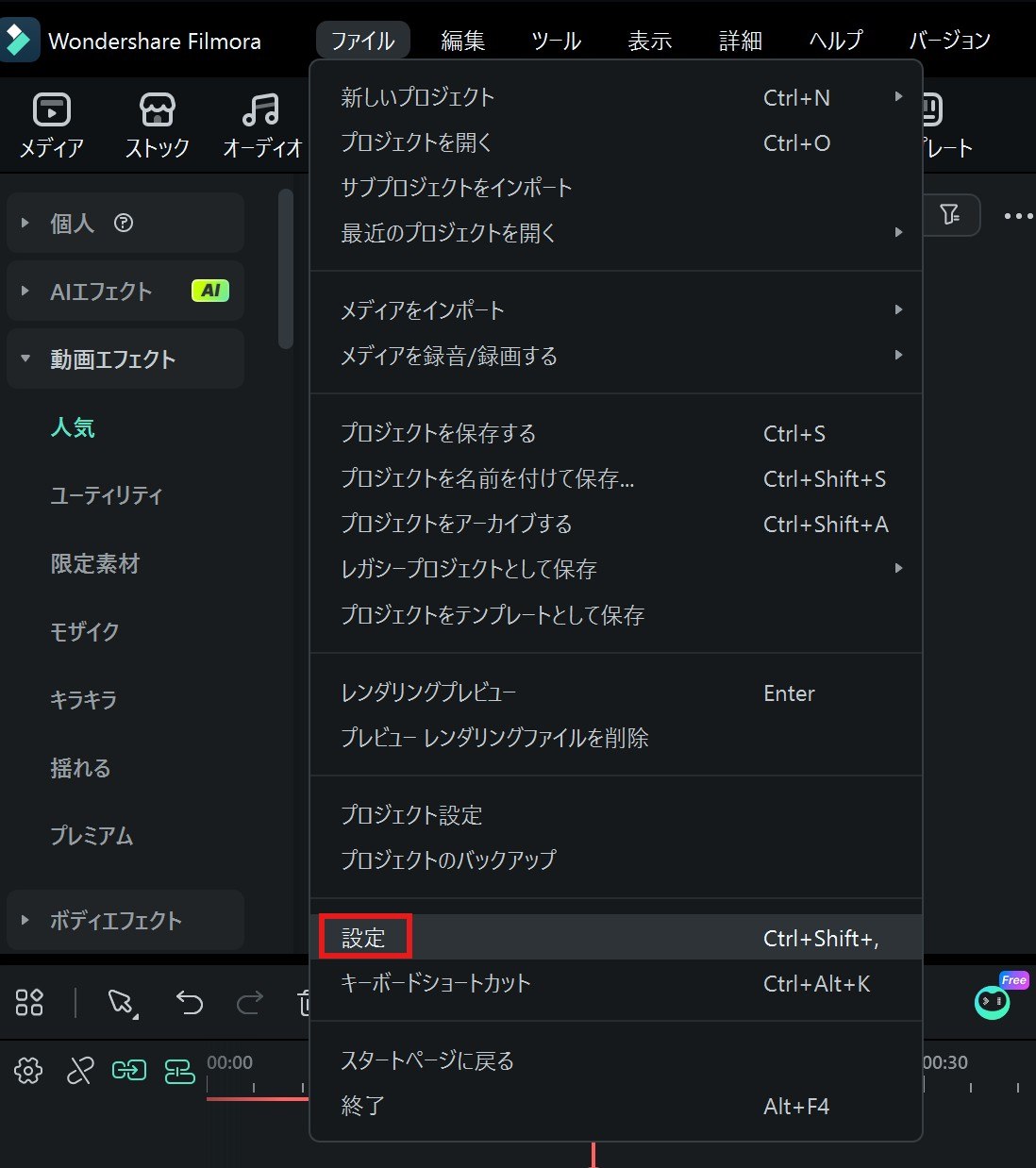This screenshot has width=1036, height=1168.
Task: Click the redo arrow in timeline toolbar
Action: point(249,1002)
